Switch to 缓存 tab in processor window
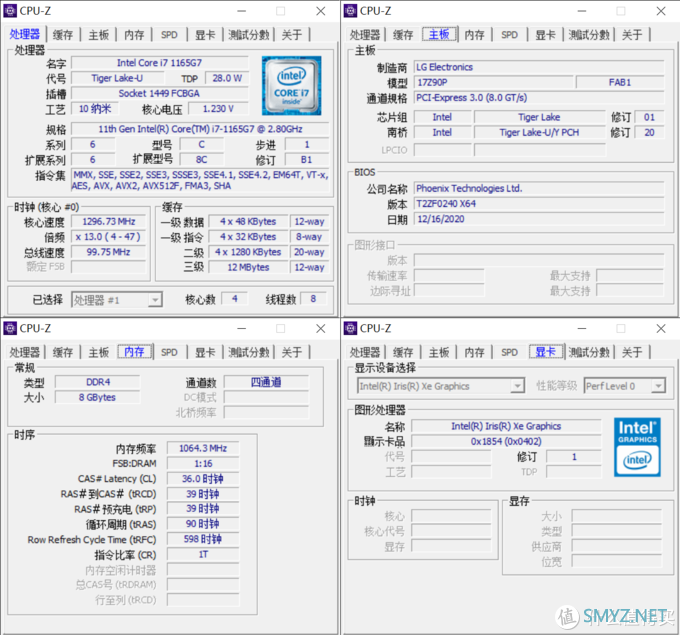 pyautogui.click(x=62, y=35)
